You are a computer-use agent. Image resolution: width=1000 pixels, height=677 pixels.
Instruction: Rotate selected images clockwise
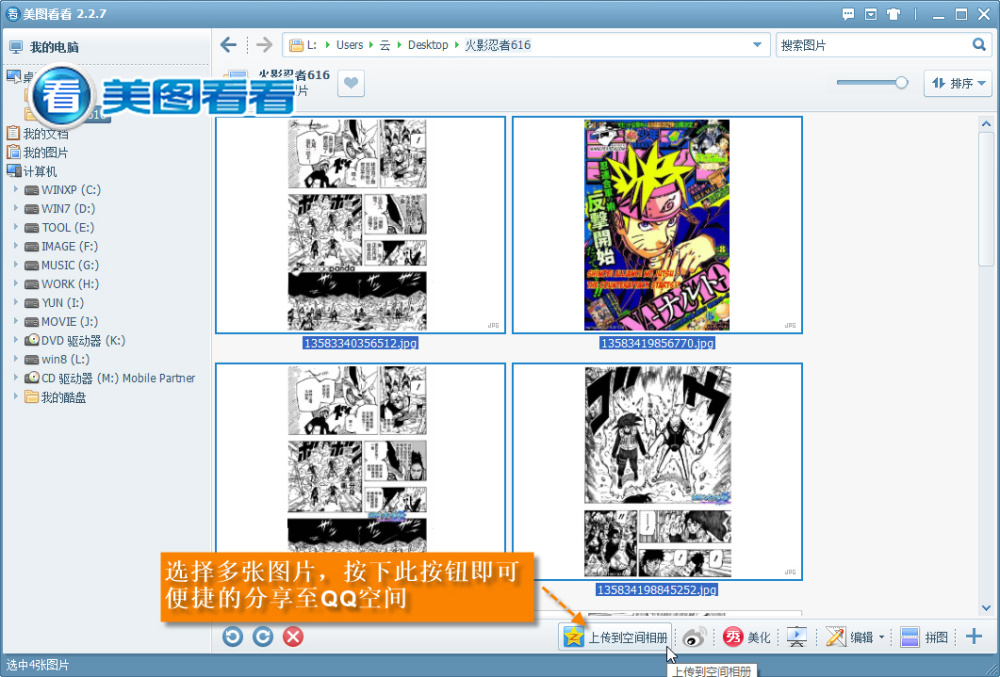[x=263, y=636]
